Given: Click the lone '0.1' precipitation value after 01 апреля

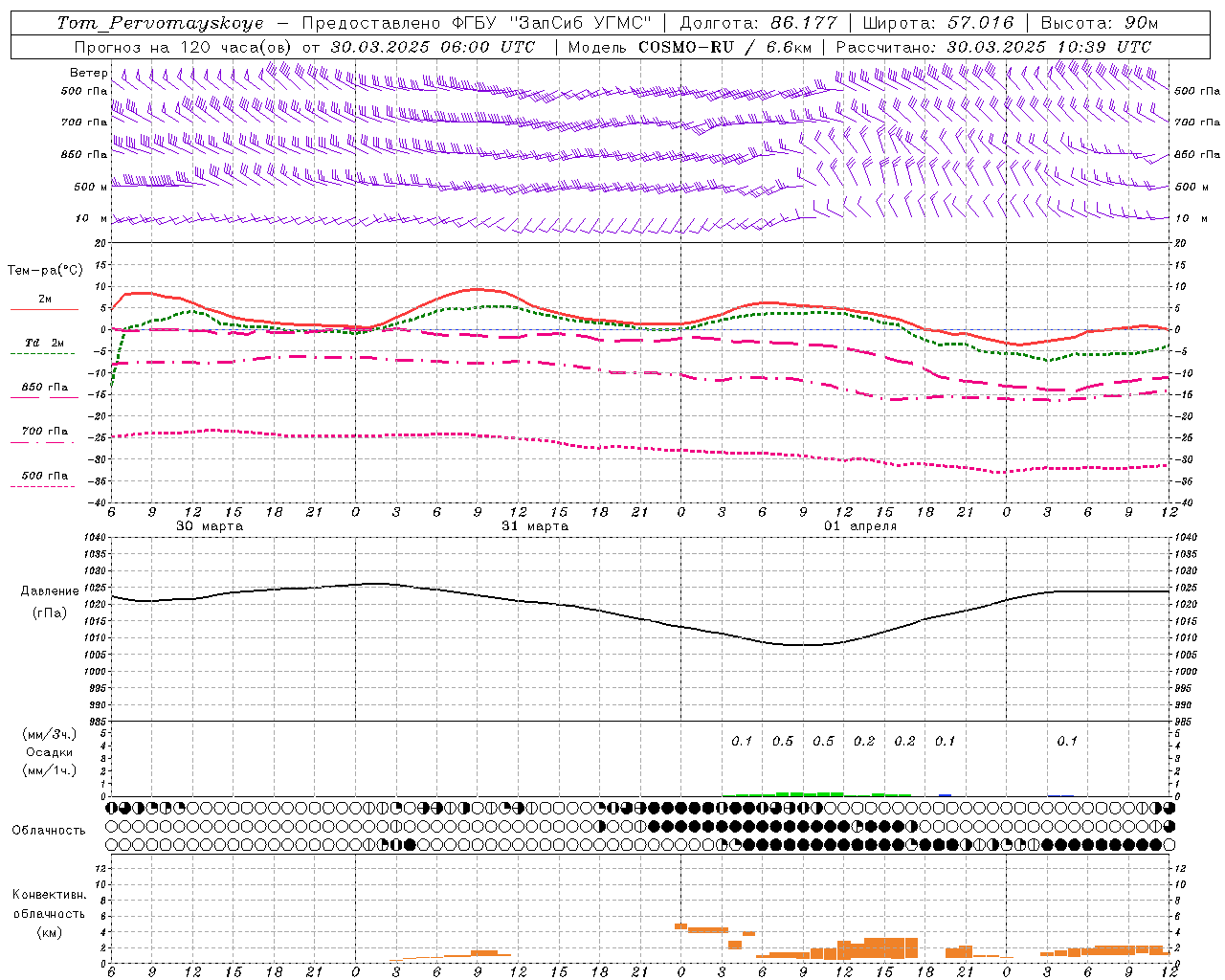Looking at the screenshot, I should [1067, 741].
